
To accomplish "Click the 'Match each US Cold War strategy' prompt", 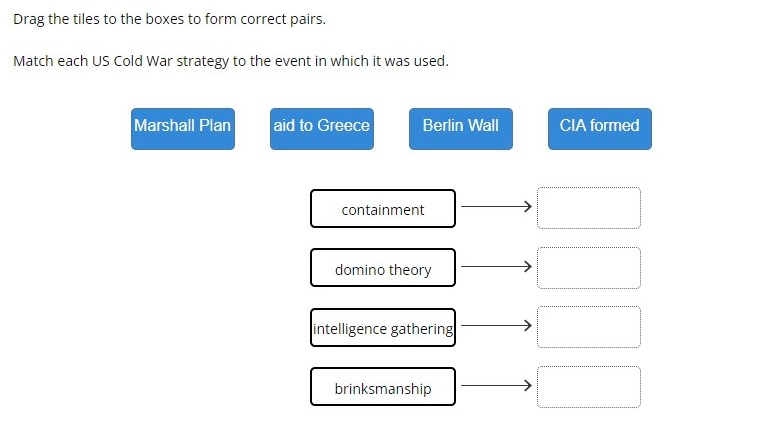I will point(231,61).
